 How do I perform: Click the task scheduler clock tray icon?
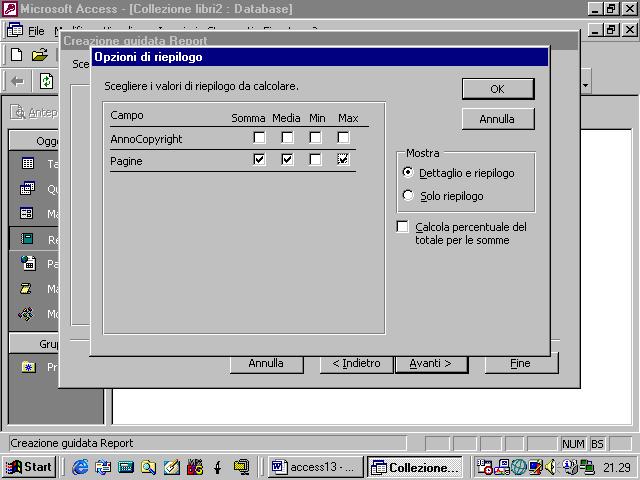[484, 467]
